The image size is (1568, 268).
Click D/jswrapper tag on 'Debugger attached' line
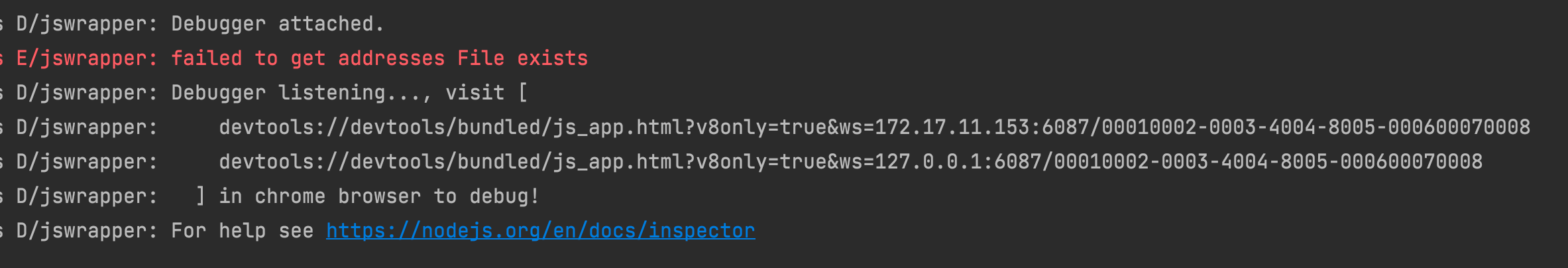point(86,24)
